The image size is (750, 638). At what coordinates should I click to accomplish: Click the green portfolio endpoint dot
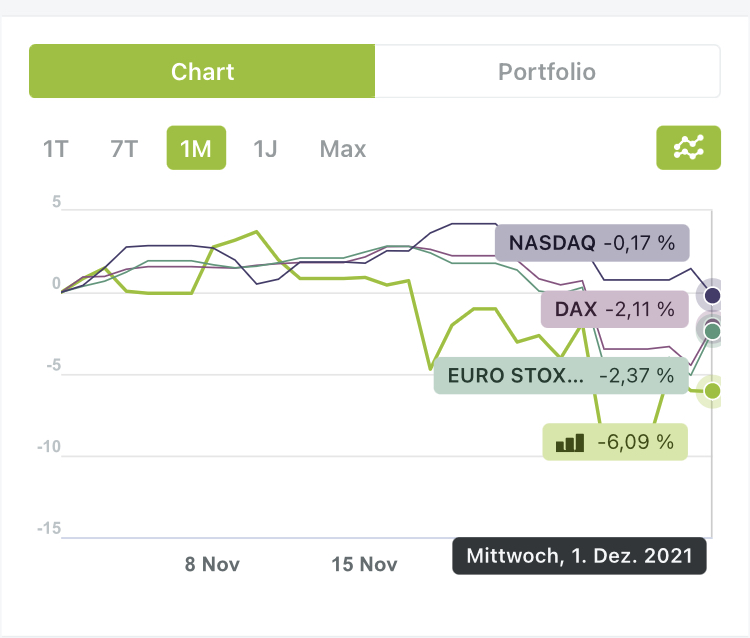coord(712,391)
